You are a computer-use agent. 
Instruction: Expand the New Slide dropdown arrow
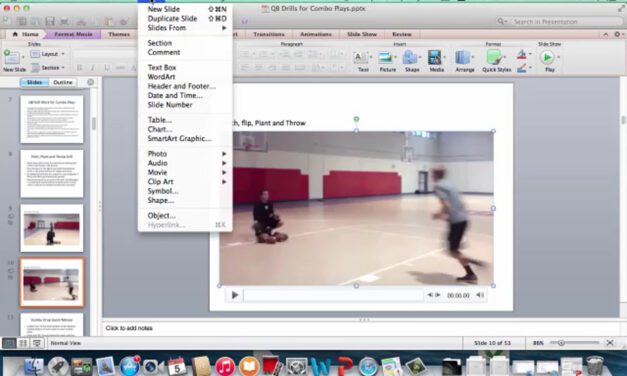tap(23, 58)
